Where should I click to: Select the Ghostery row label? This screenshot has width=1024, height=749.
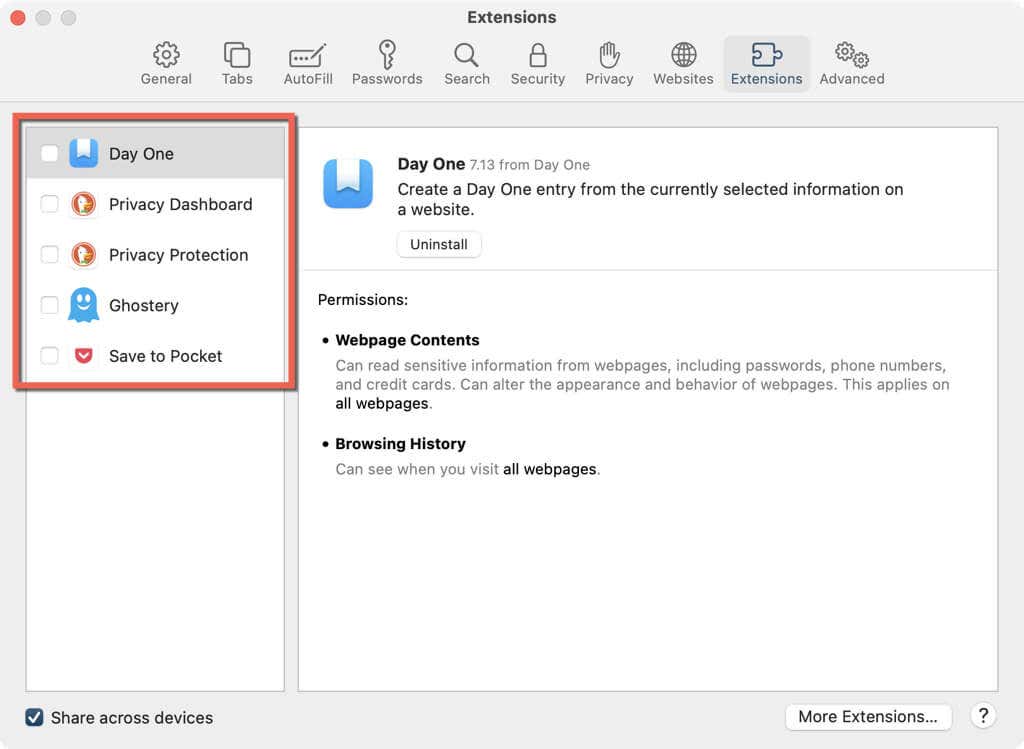tap(144, 306)
